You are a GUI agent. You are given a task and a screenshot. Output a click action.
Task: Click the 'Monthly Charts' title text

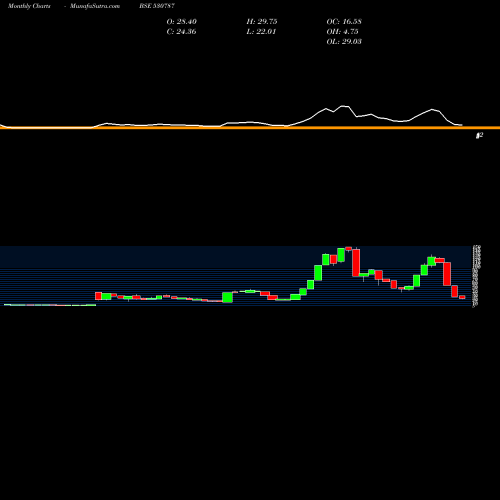(x=29, y=6)
